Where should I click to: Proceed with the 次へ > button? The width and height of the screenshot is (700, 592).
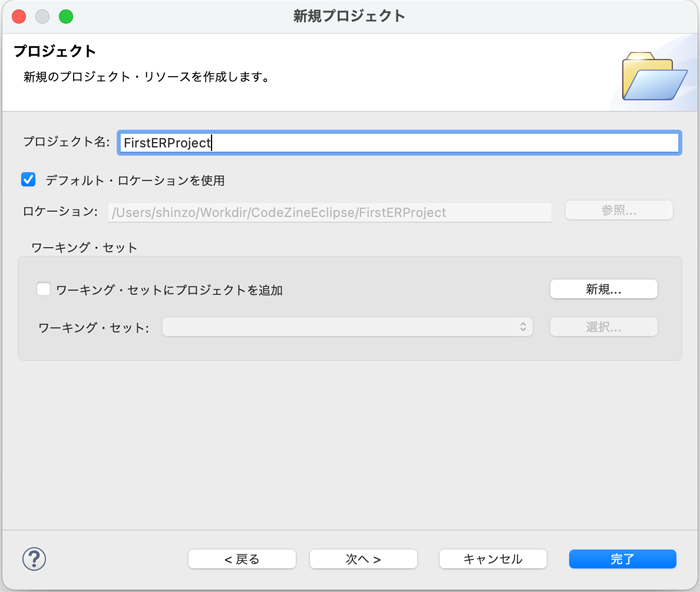coord(363,559)
